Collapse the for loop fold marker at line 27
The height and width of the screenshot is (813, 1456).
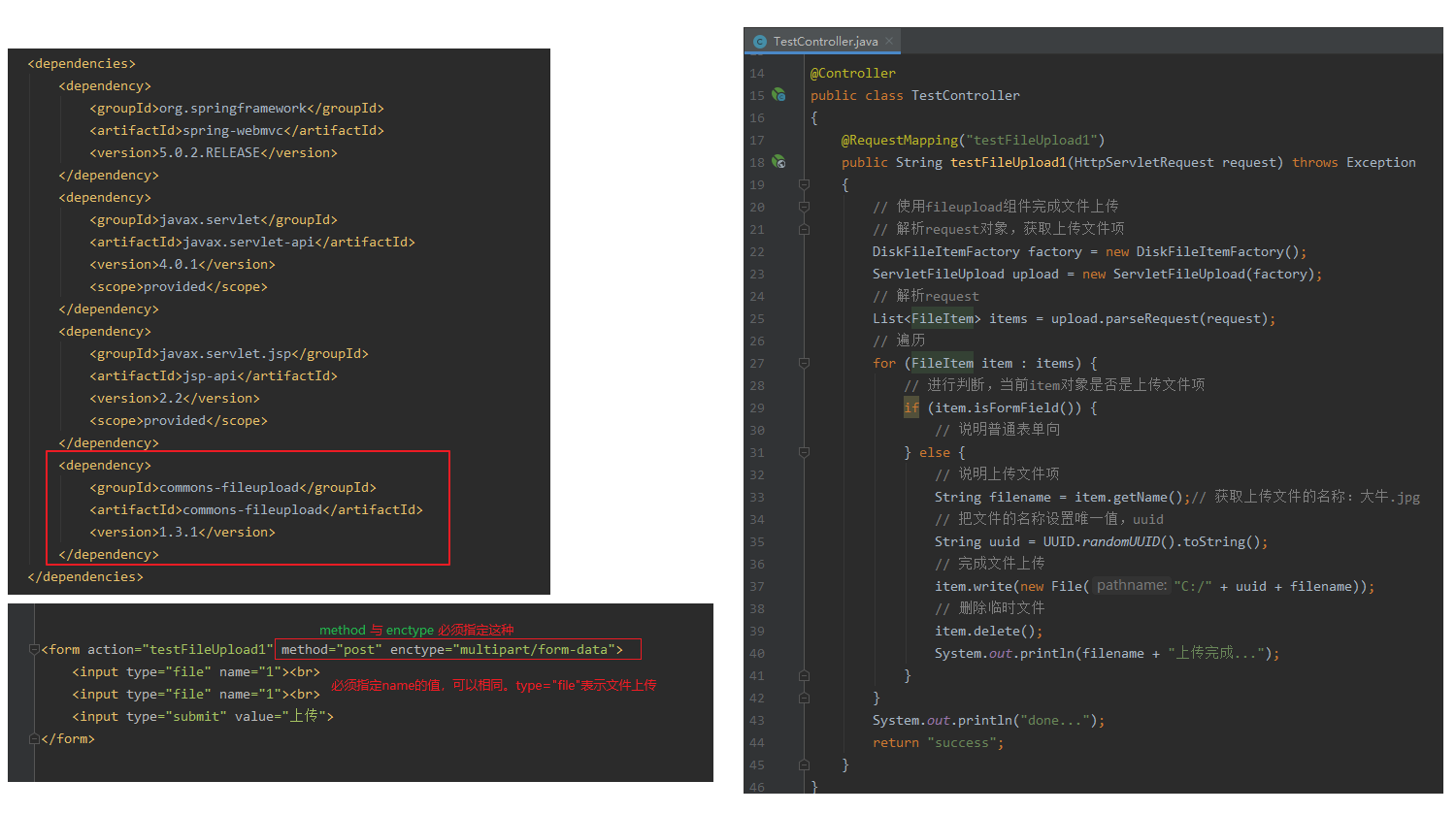(x=804, y=363)
